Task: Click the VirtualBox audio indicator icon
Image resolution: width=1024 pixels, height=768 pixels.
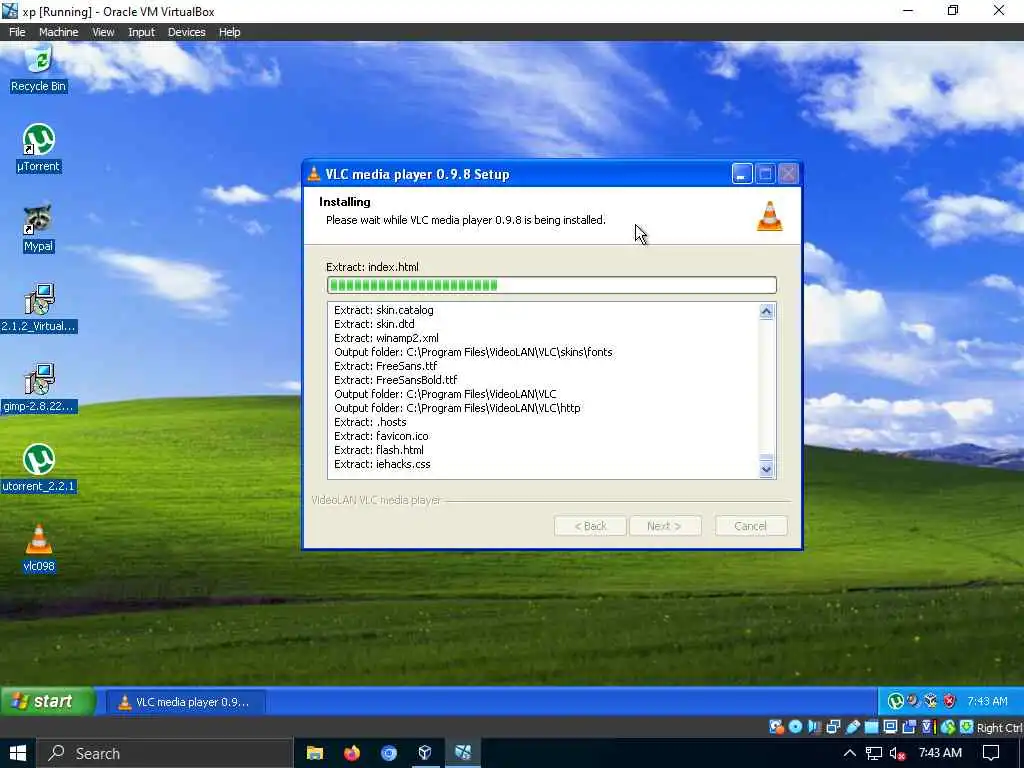Action: point(814,727)
